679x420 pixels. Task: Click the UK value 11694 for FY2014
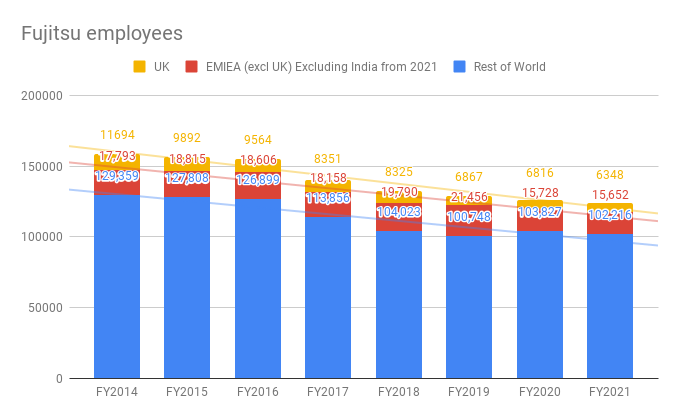click(117, 135)
